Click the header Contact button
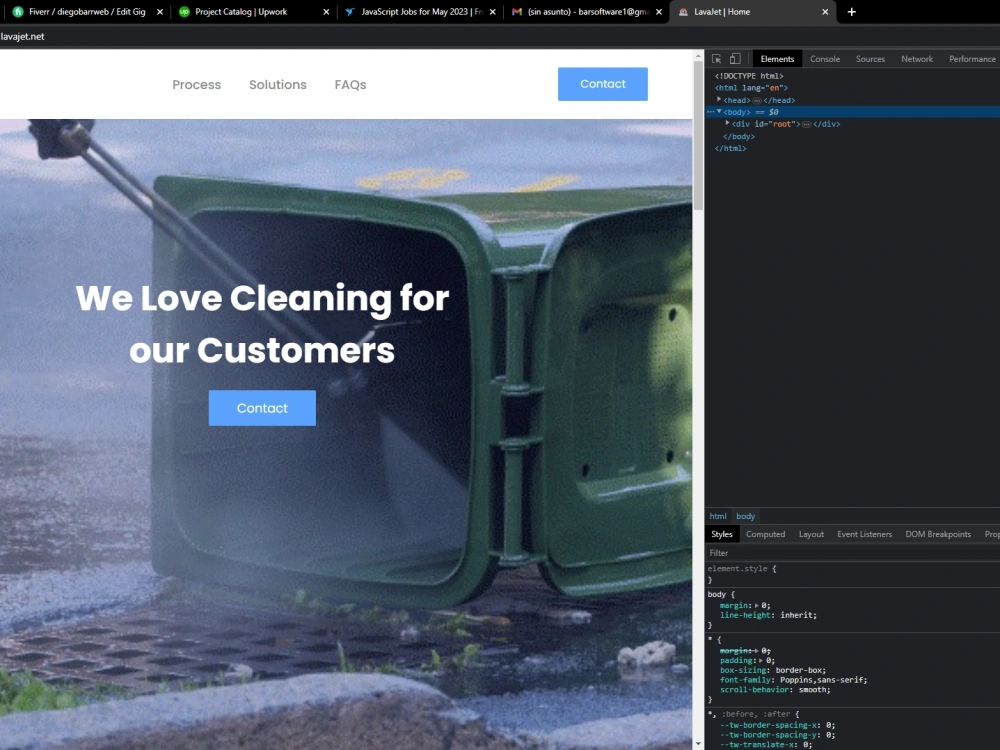The width and height of the screenshot is (1000, 750). point(603,84)
